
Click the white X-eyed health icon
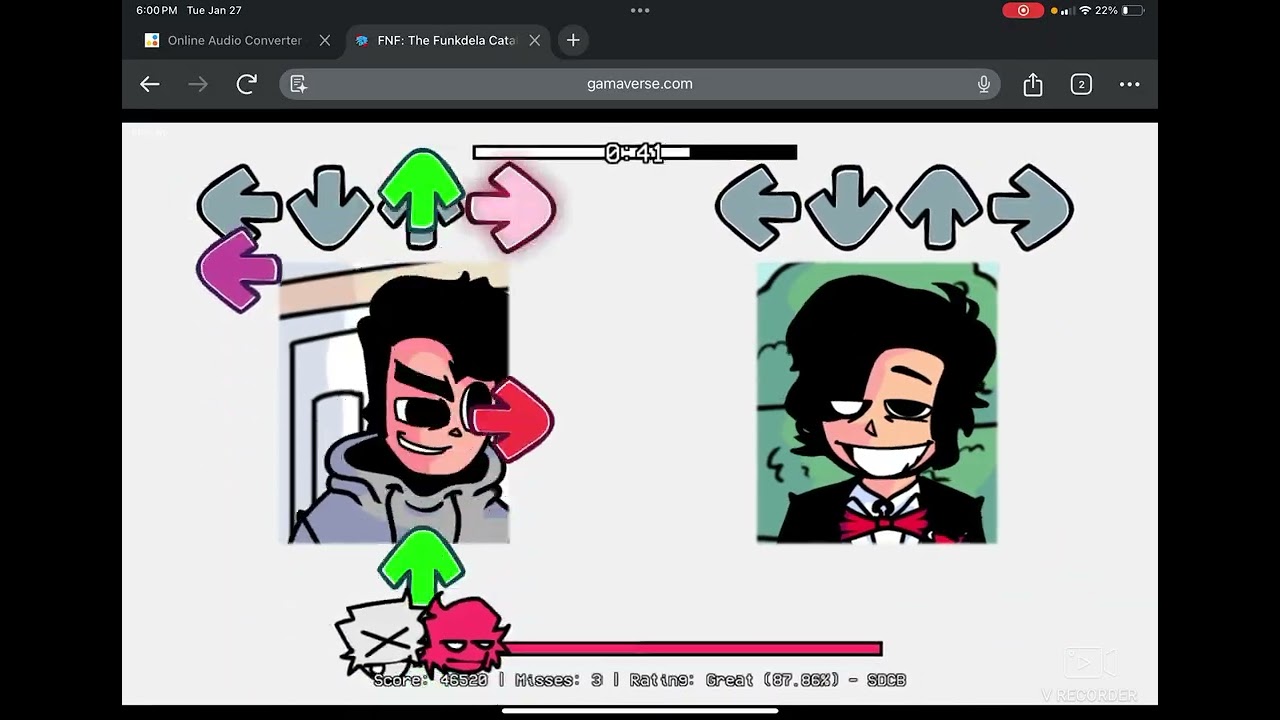377,636
